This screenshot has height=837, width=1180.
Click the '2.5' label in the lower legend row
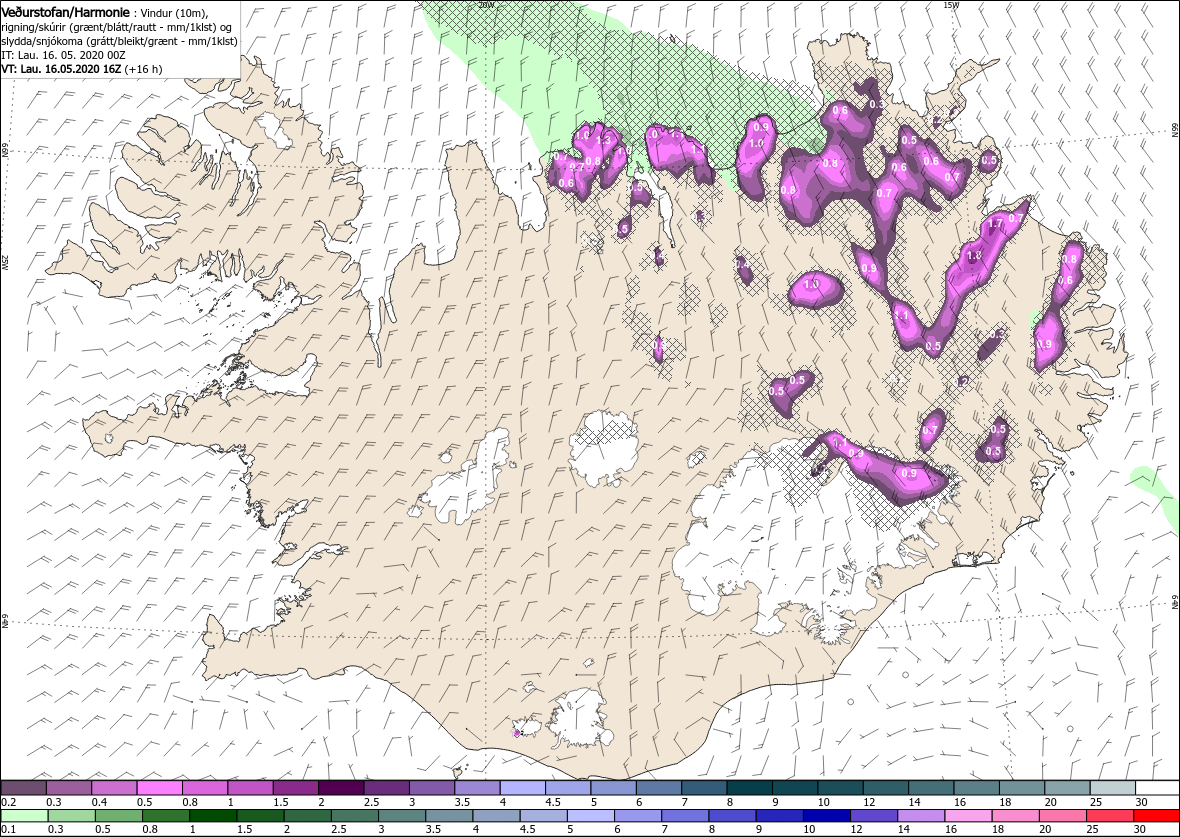coord(339,830)
